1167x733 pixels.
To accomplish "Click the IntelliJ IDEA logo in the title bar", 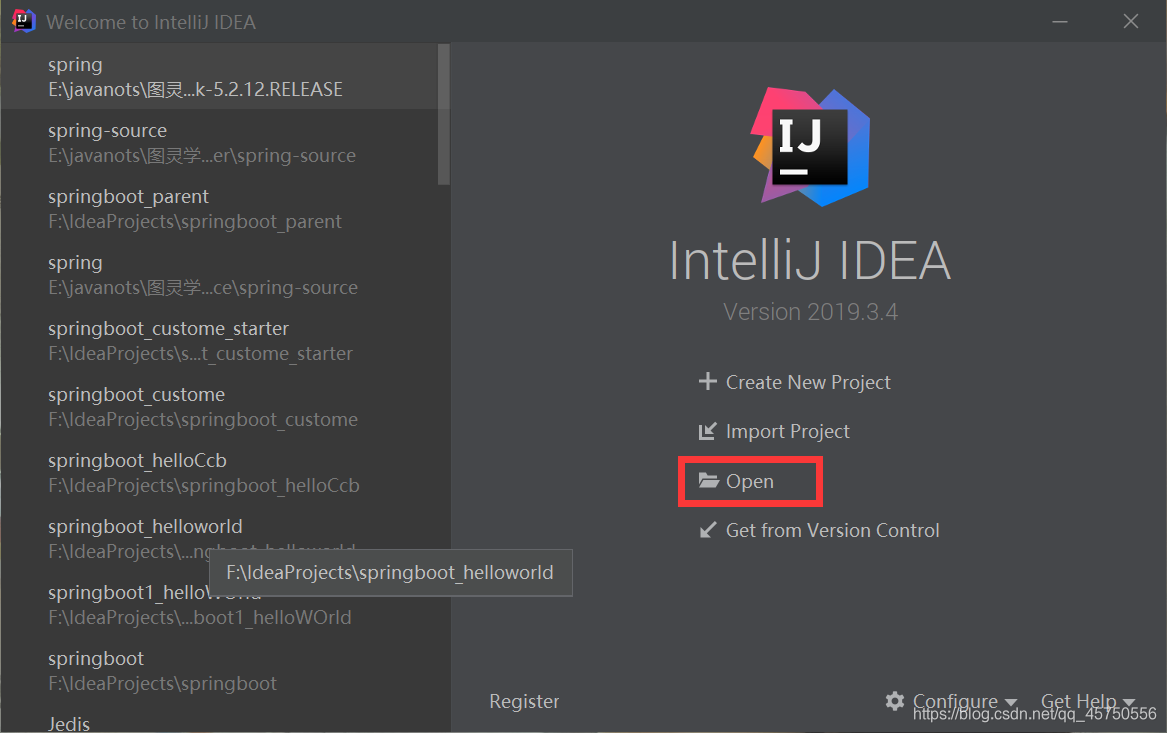I will [23, 21].
